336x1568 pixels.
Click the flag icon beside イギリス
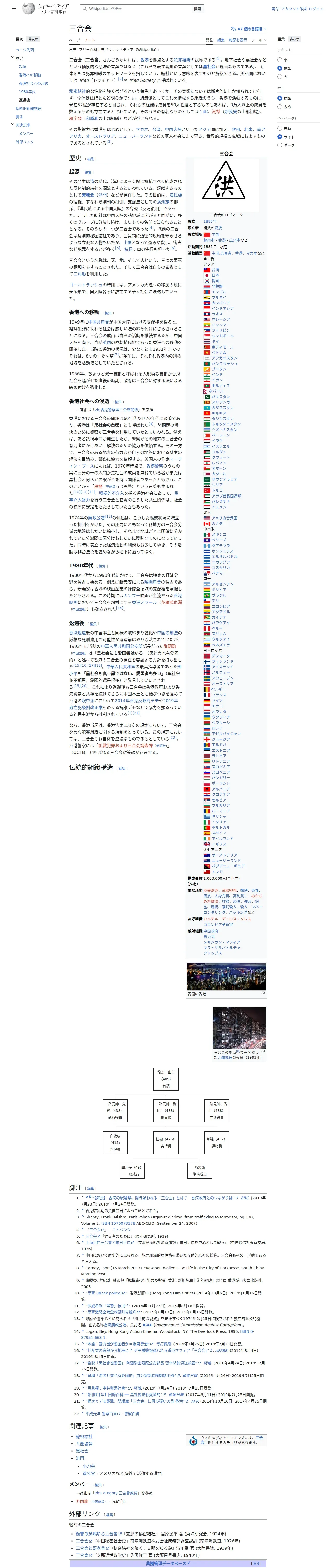[x=207, y=844]
